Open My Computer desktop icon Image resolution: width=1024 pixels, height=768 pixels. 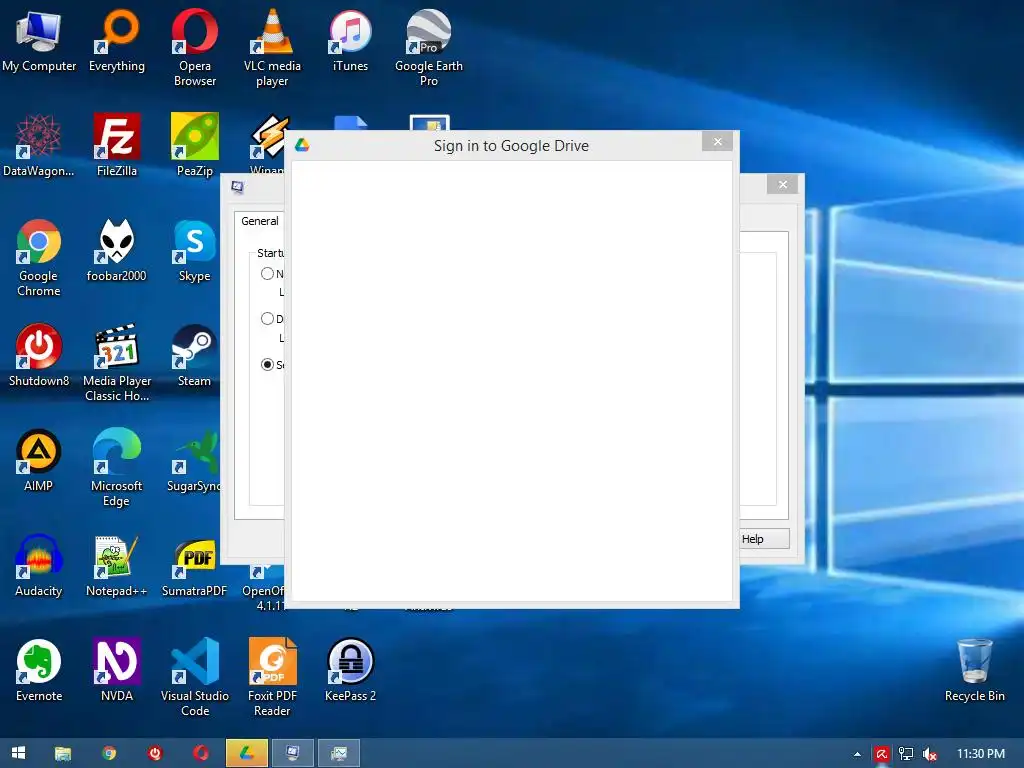click(39, 40)
